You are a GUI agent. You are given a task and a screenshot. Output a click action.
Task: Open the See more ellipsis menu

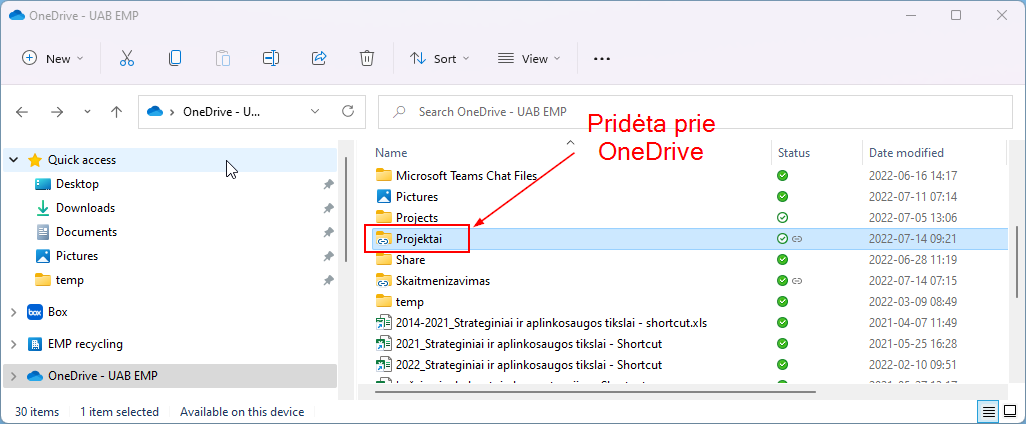click(601, 59)
